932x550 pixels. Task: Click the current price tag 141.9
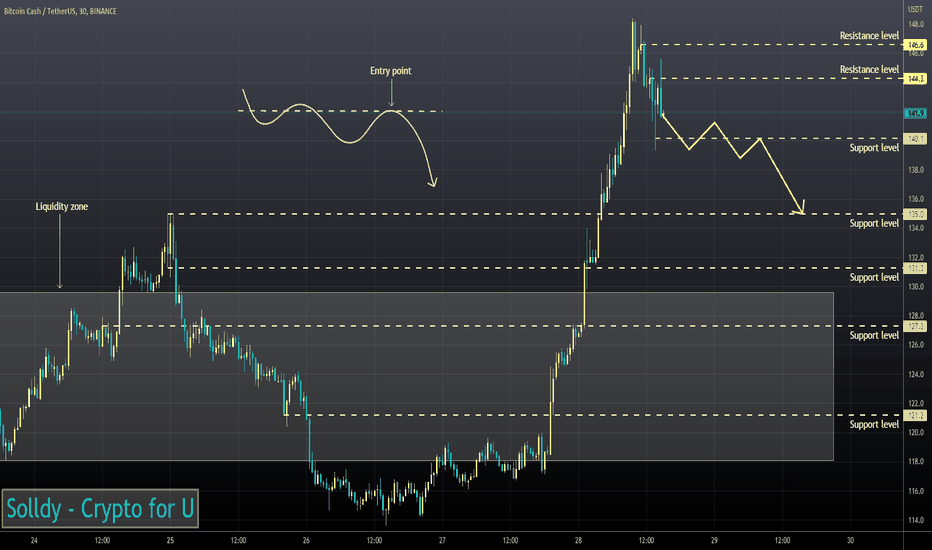915,113
